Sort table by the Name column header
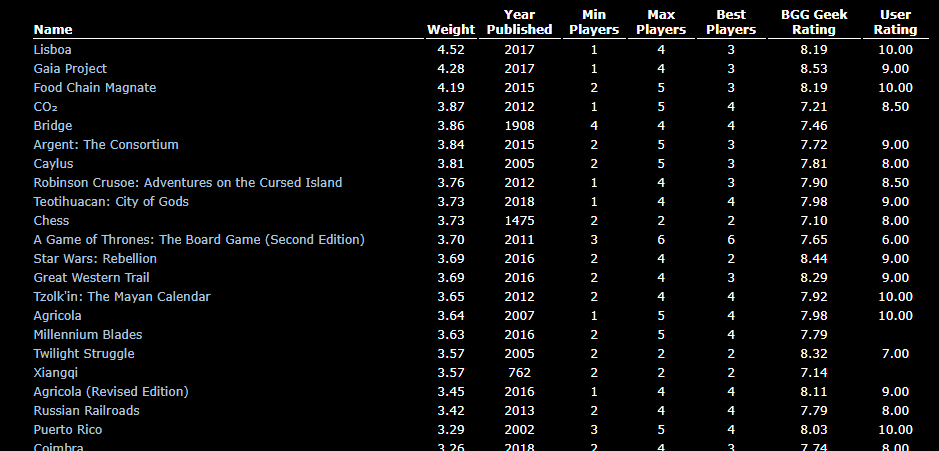 pos(53,29)
